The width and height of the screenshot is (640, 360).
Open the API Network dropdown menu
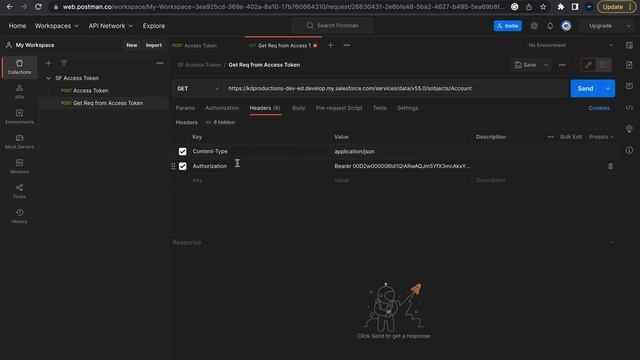[111, 26]
